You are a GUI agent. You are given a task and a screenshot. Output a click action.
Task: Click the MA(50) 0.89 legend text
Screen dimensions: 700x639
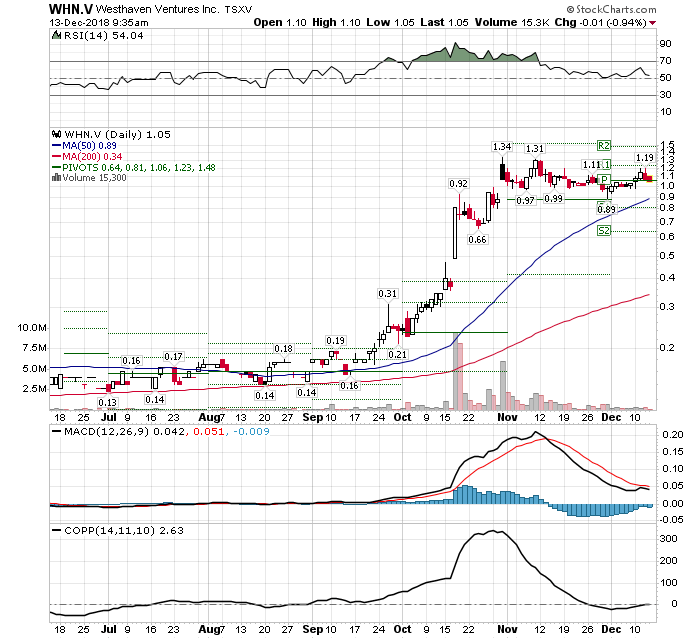89,146
